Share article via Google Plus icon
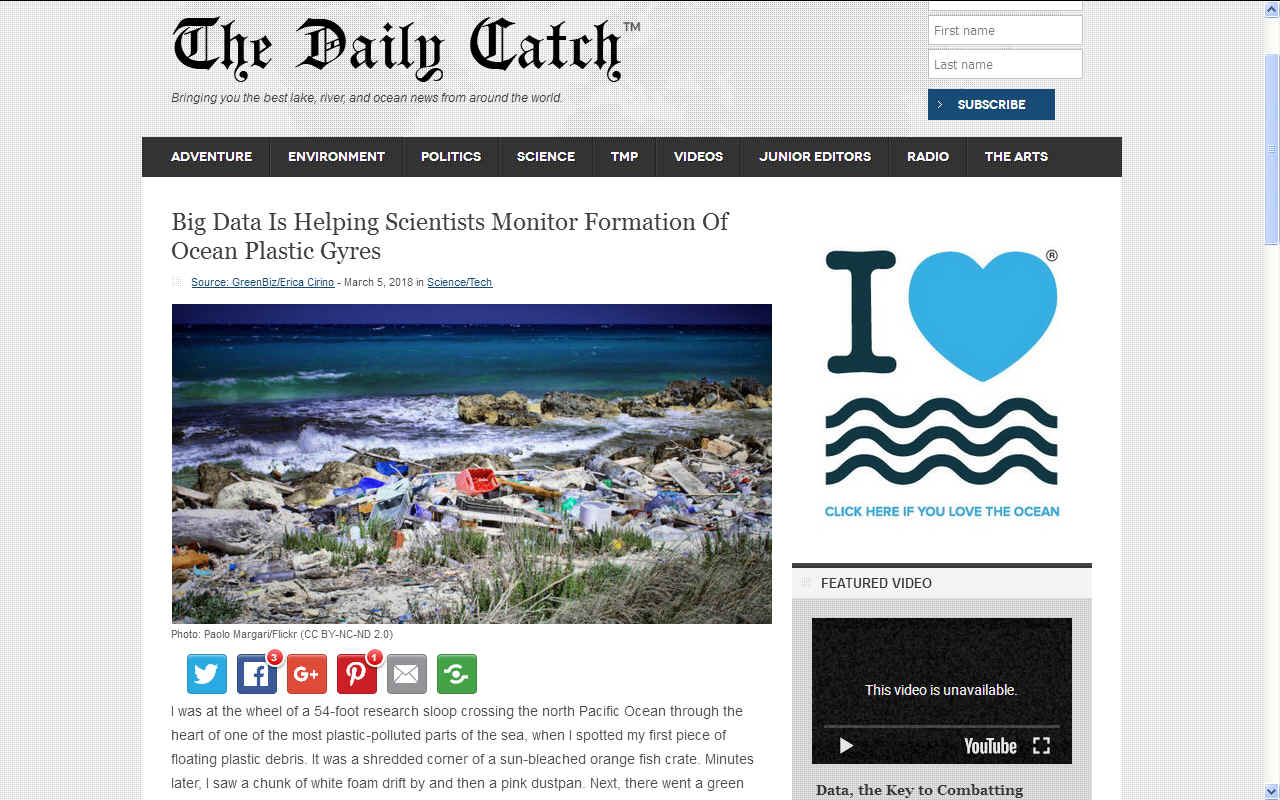Screen dimensions: 1280x800 307,674
